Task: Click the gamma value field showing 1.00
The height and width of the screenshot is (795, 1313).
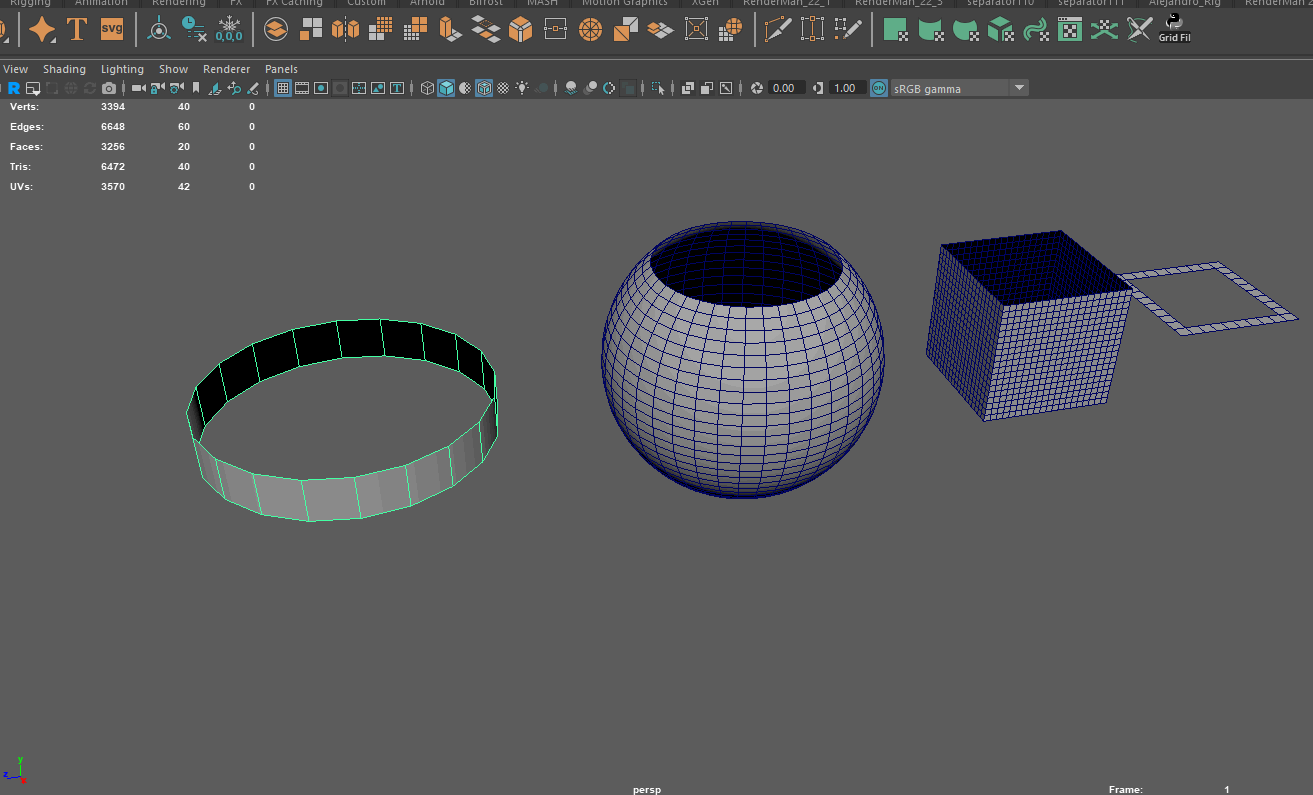Action: click(845, 88)
